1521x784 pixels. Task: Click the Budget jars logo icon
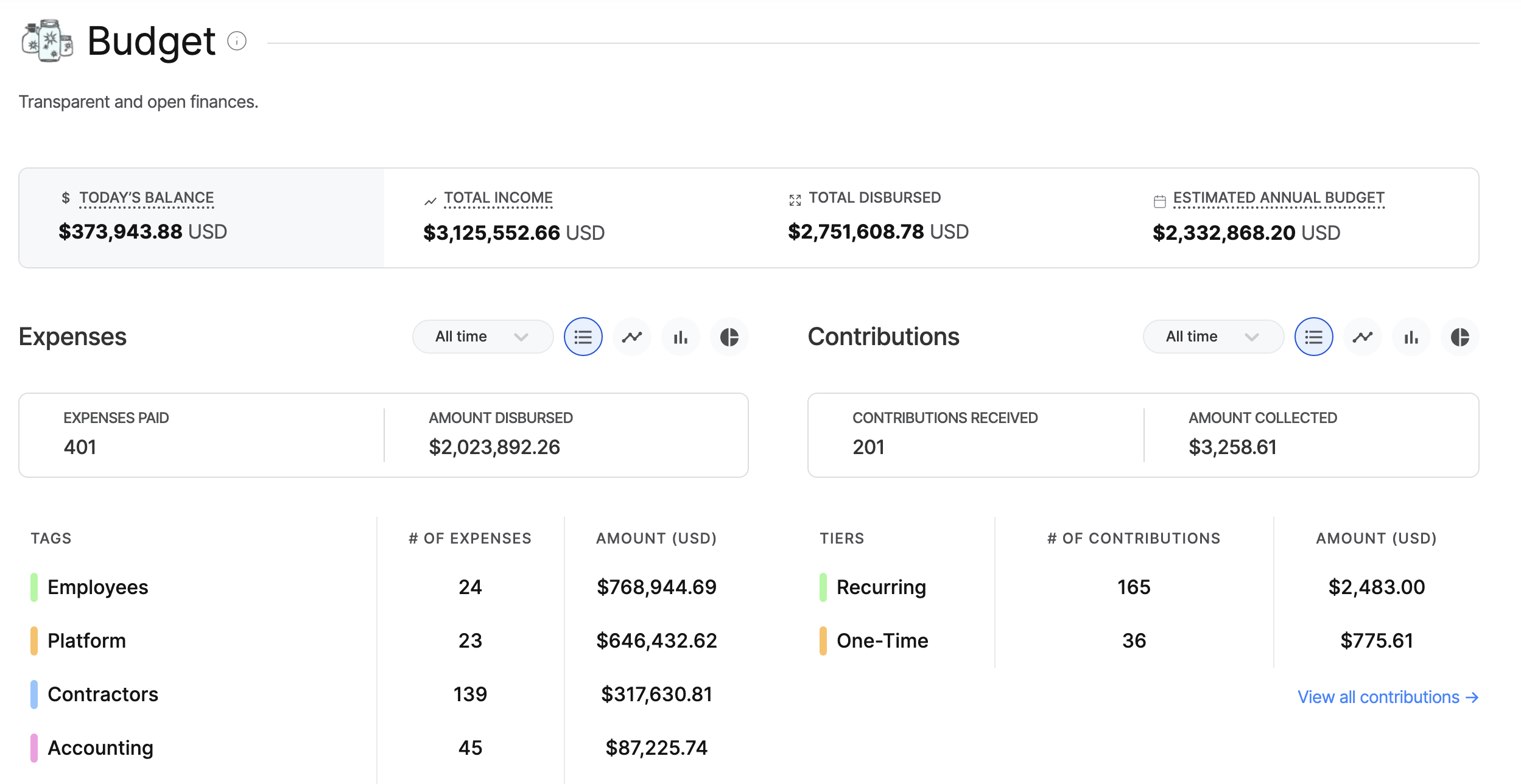point(47,40)
